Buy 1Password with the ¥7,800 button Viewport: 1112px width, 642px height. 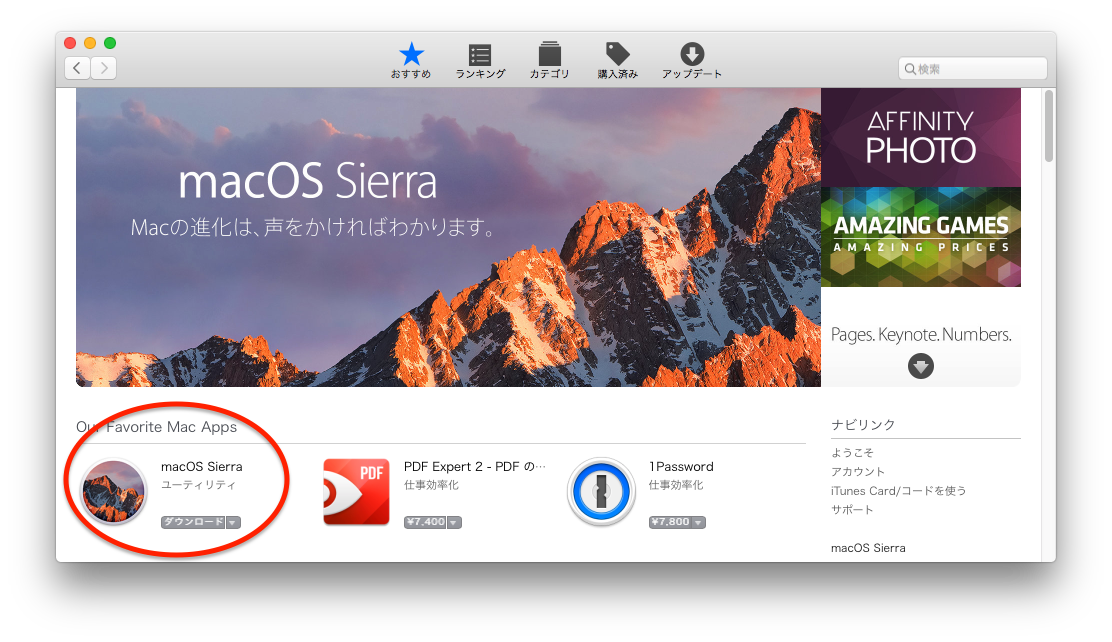click(669, 522)
